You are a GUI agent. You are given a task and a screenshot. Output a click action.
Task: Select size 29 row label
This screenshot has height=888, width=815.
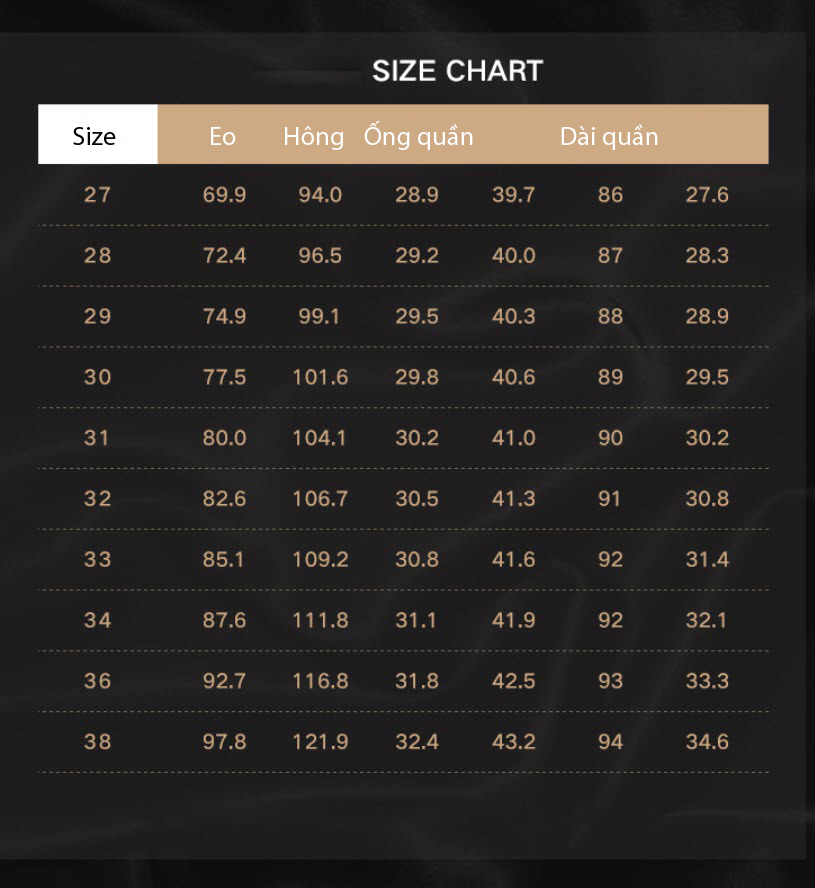point(97,316)
